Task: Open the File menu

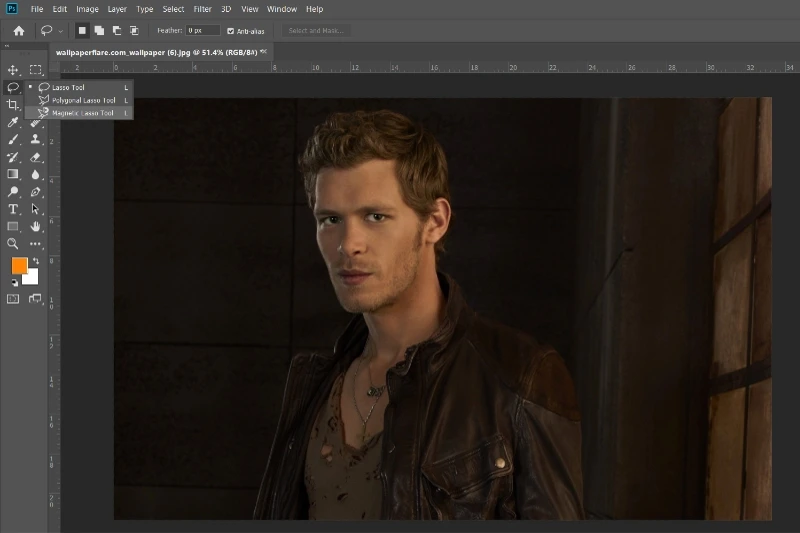Action: (x=37, y=9)
